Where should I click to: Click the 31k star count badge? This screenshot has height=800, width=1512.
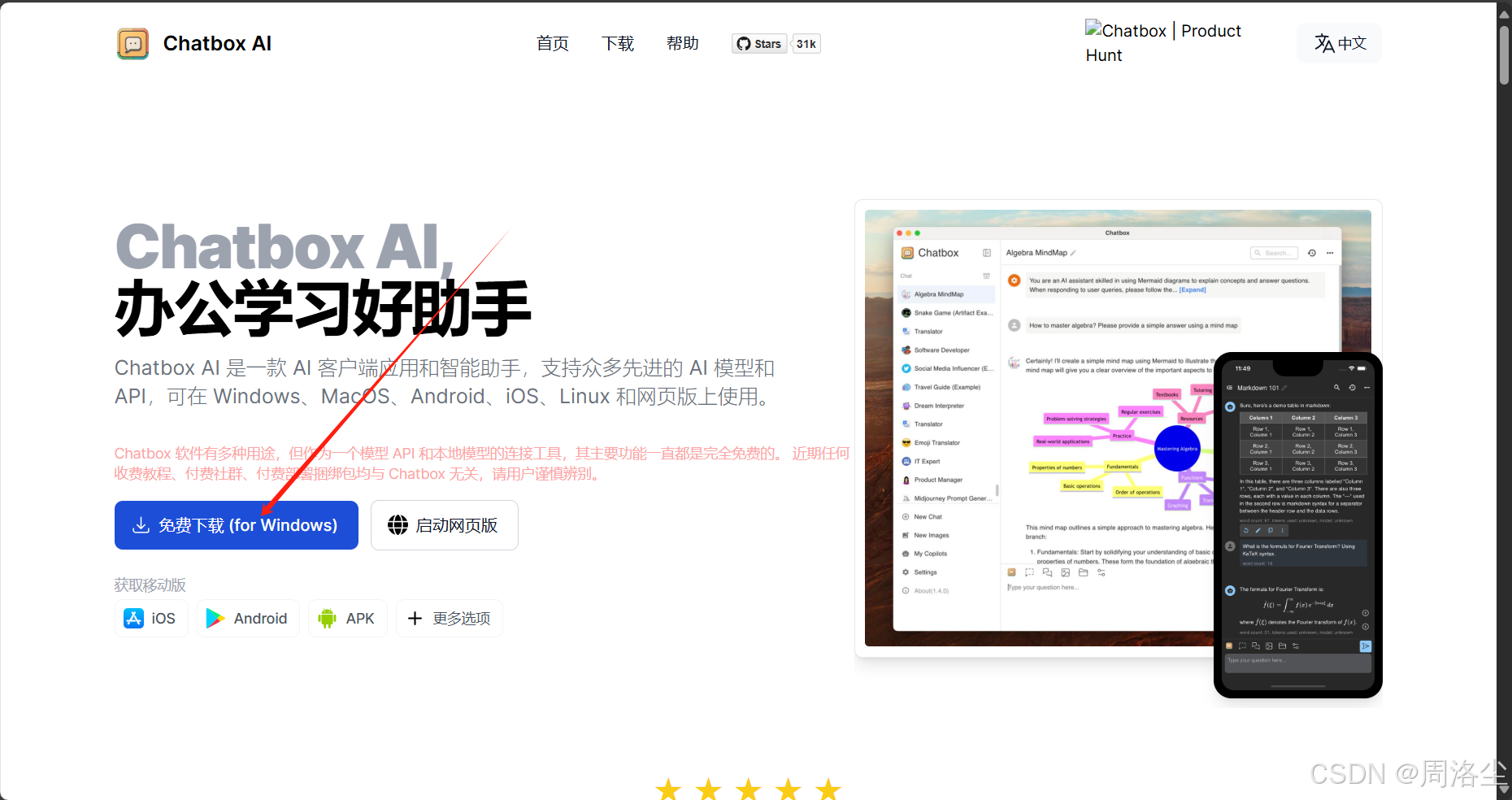coord(806,44)
